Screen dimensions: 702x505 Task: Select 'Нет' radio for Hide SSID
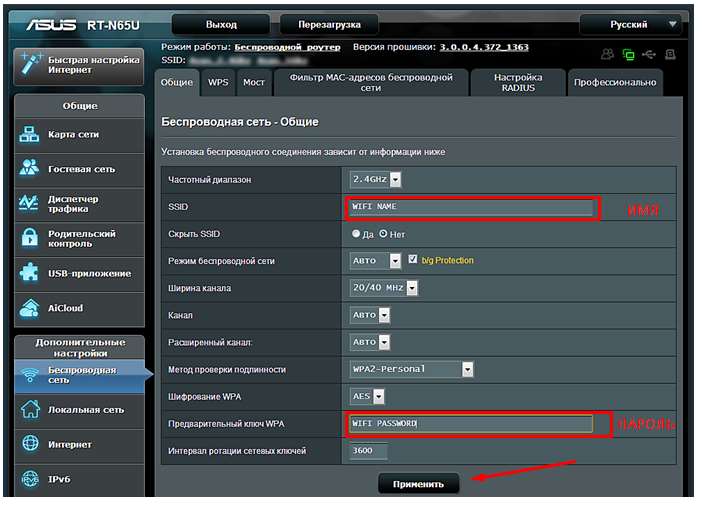pos(383,234)
